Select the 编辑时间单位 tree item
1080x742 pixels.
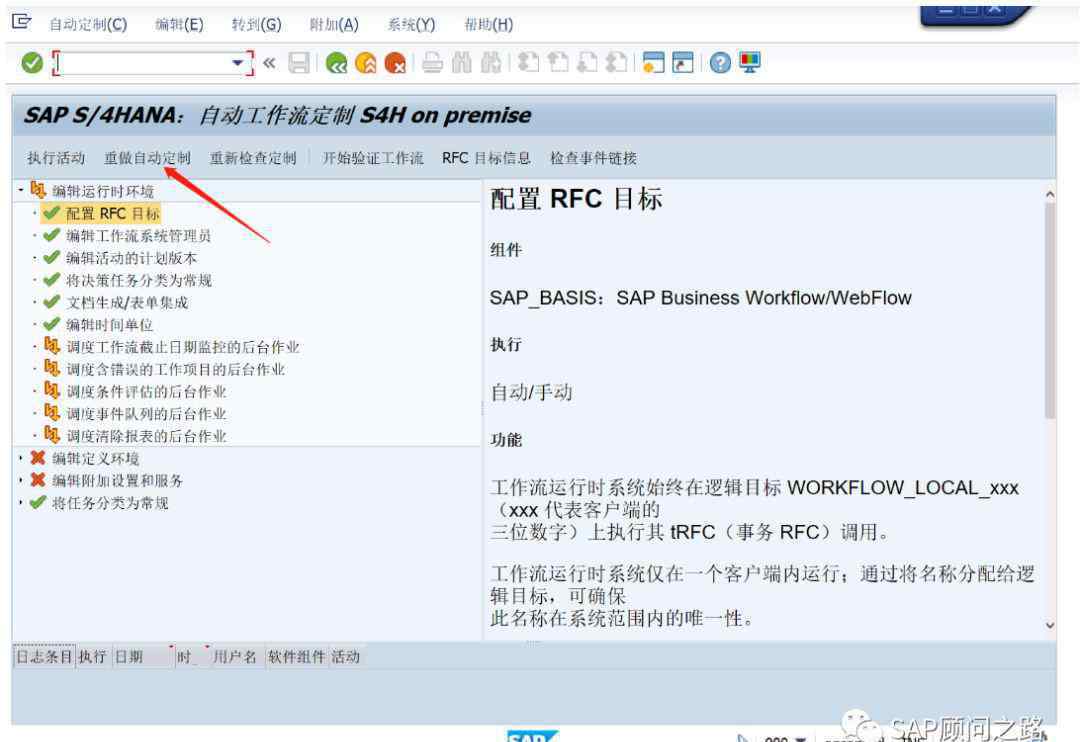point(109,324)
